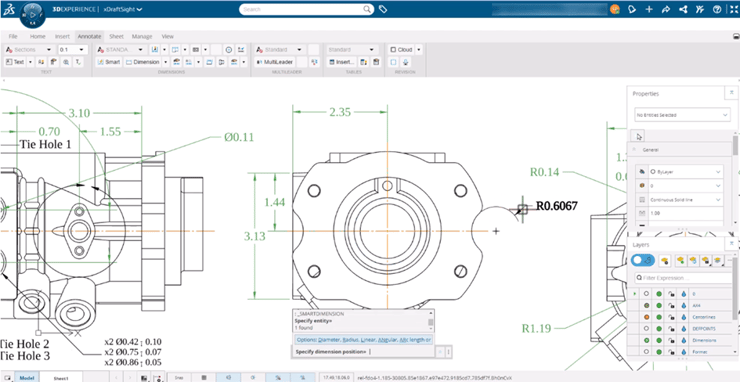Open the No Entities Selected dropdown
Image resolution: width=740 pixels, height=382 pixels.
click(682, 115)
